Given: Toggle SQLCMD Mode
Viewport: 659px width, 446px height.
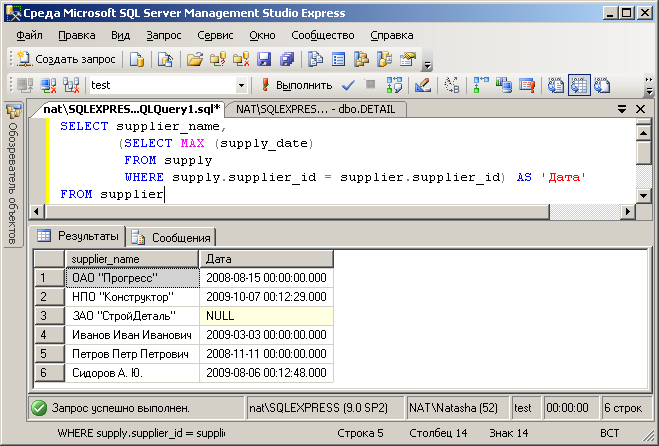Looking at the screenshot, I should (x=527, y=85).
